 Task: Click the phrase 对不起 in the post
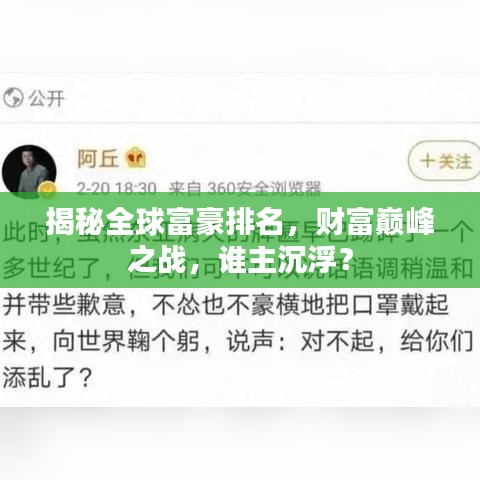(x=337, y=342)
